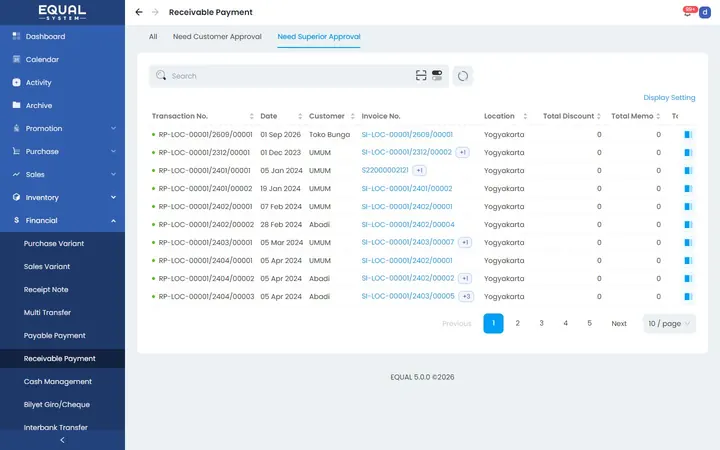
Task: Open detail icon for RP-LOC-00001/2402/00002
Action: click(688, 225)
